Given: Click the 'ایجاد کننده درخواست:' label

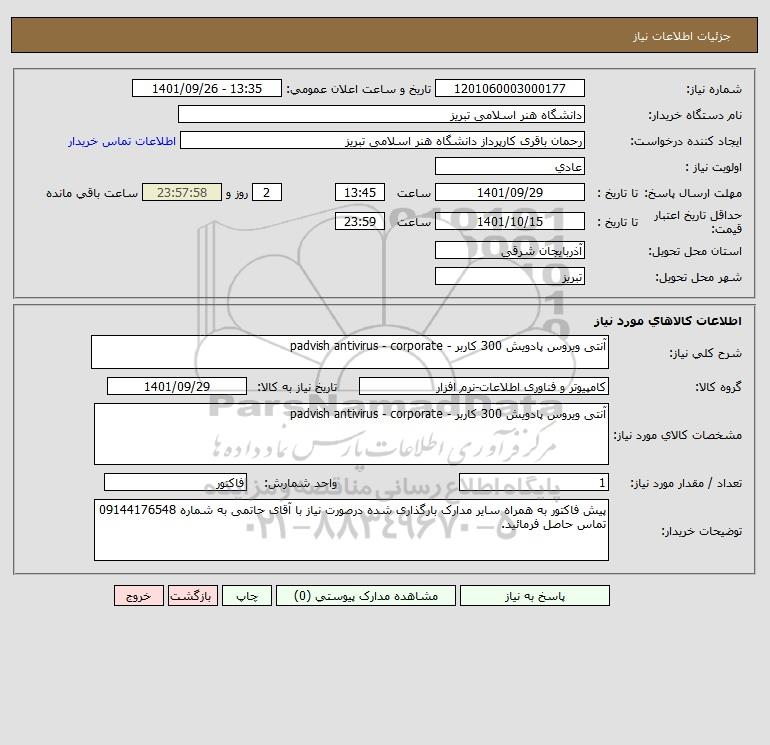Looking at the screenshot, I should [x=686, y=141].
